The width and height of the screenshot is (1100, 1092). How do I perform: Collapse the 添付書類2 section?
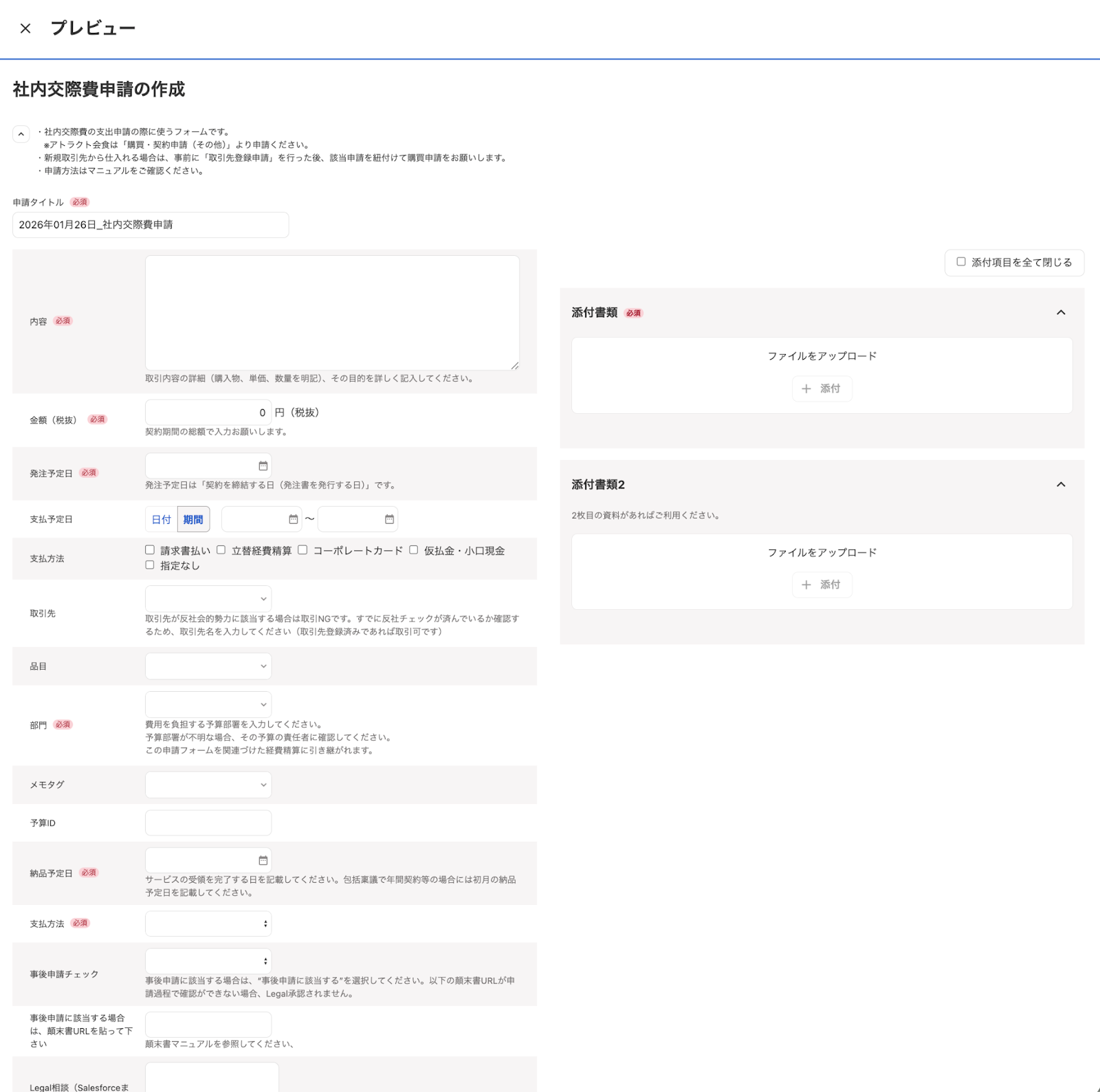click(x=1061, y=485)
